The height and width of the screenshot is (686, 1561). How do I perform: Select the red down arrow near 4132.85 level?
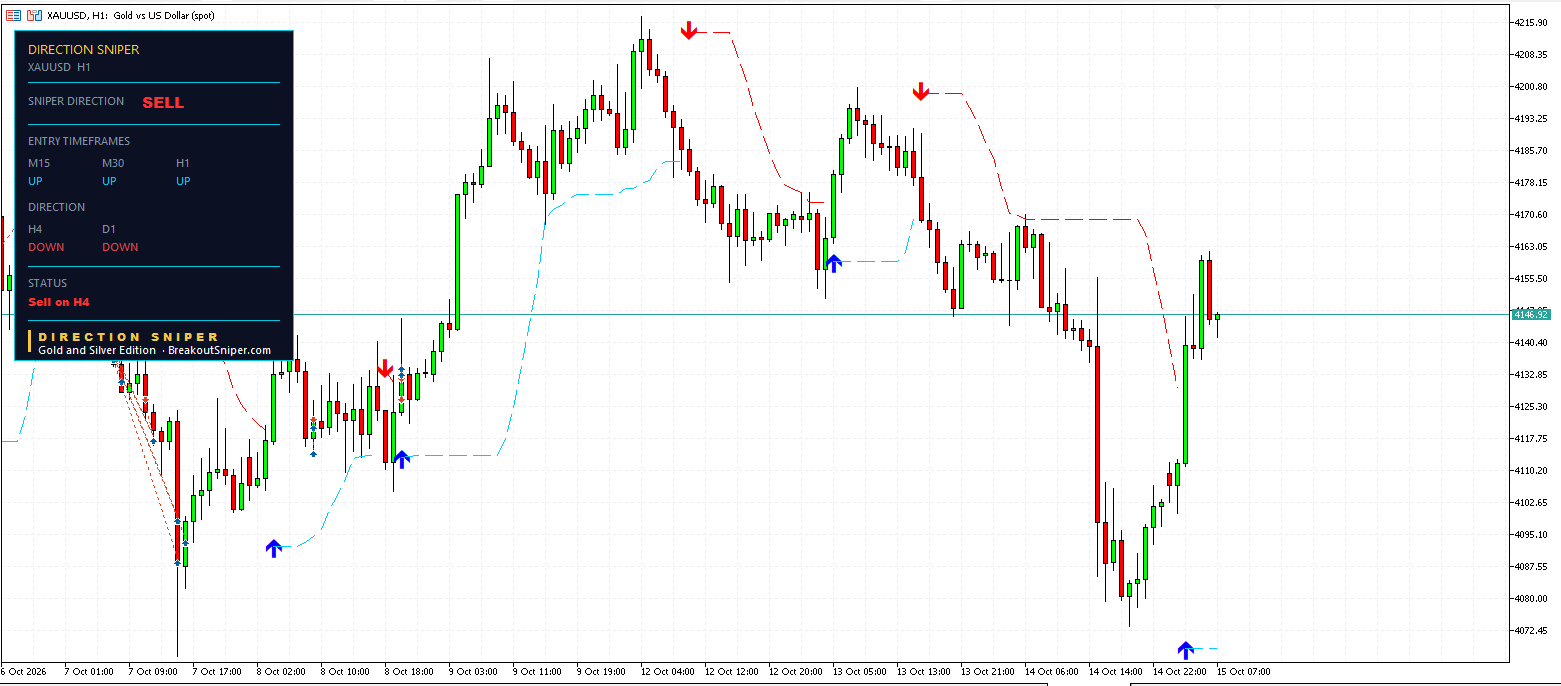point(385,368)
